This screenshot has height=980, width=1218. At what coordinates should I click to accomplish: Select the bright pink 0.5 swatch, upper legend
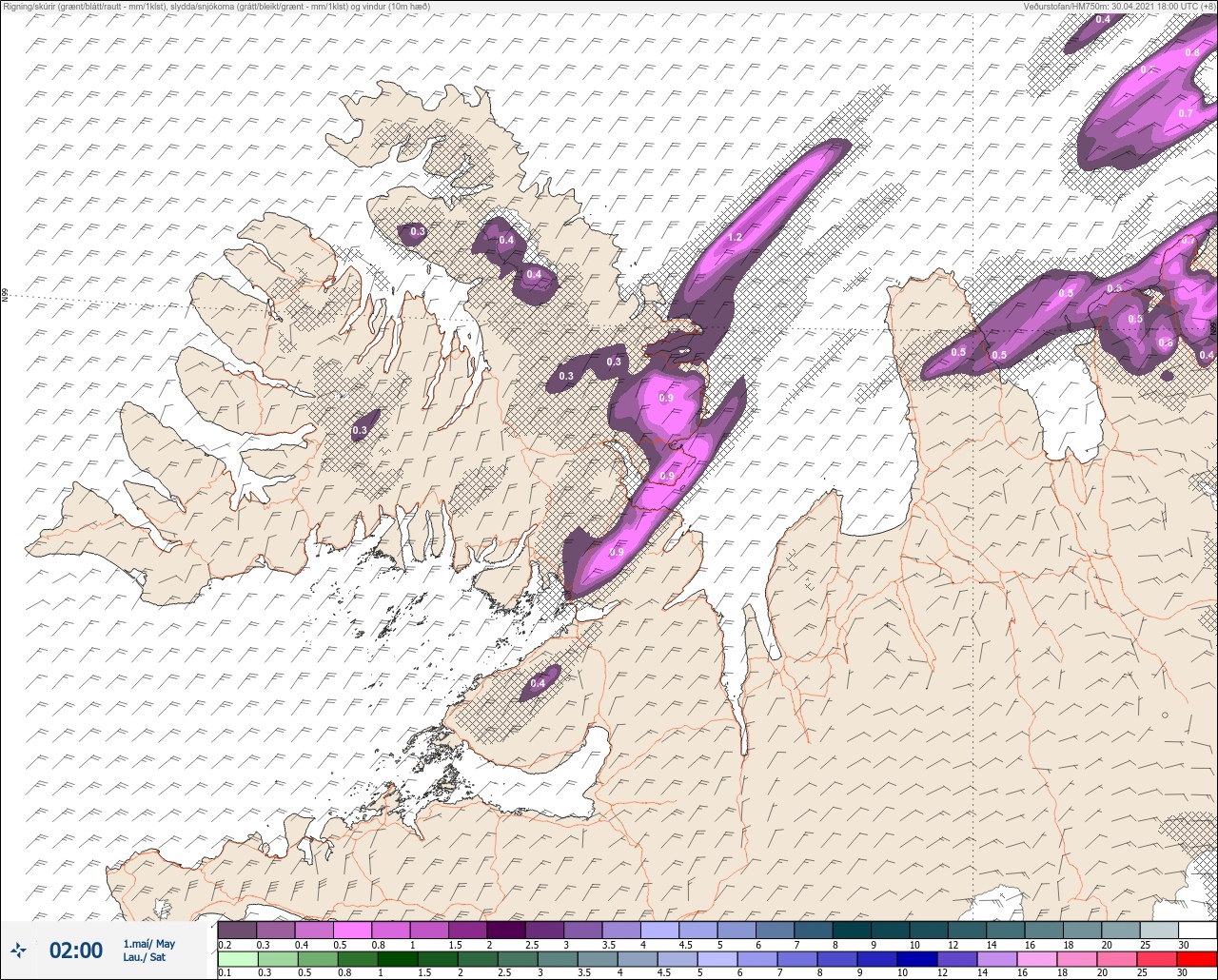pyautogui.click(x=352, y=930)
